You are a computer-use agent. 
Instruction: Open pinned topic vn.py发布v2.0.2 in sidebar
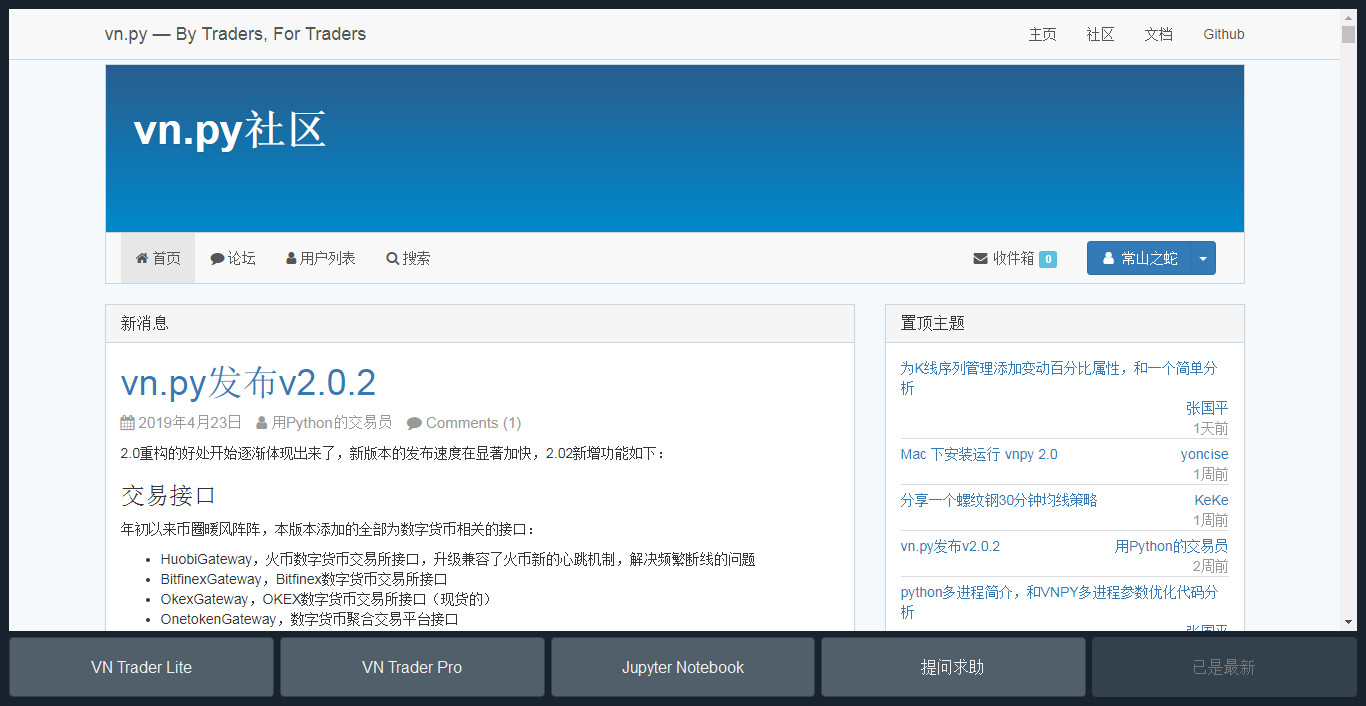click(950, 546)
